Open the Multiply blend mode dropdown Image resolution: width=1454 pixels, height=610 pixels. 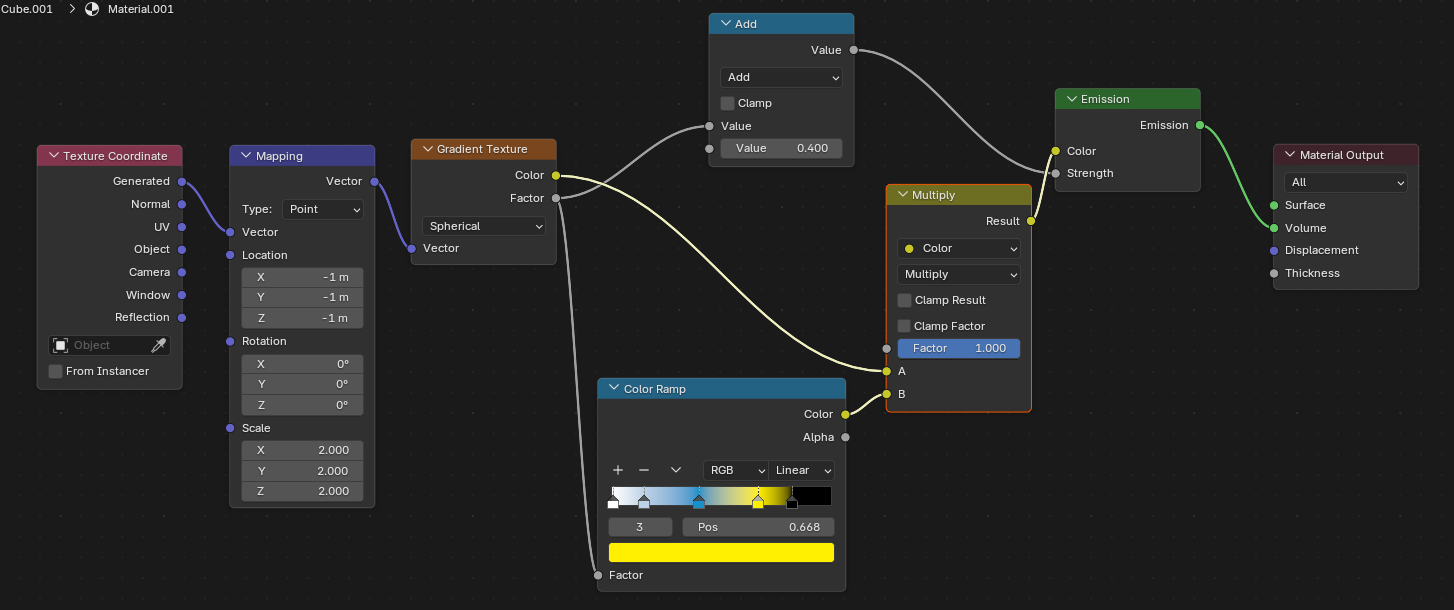pyautogui.click(x=959, y=274)
